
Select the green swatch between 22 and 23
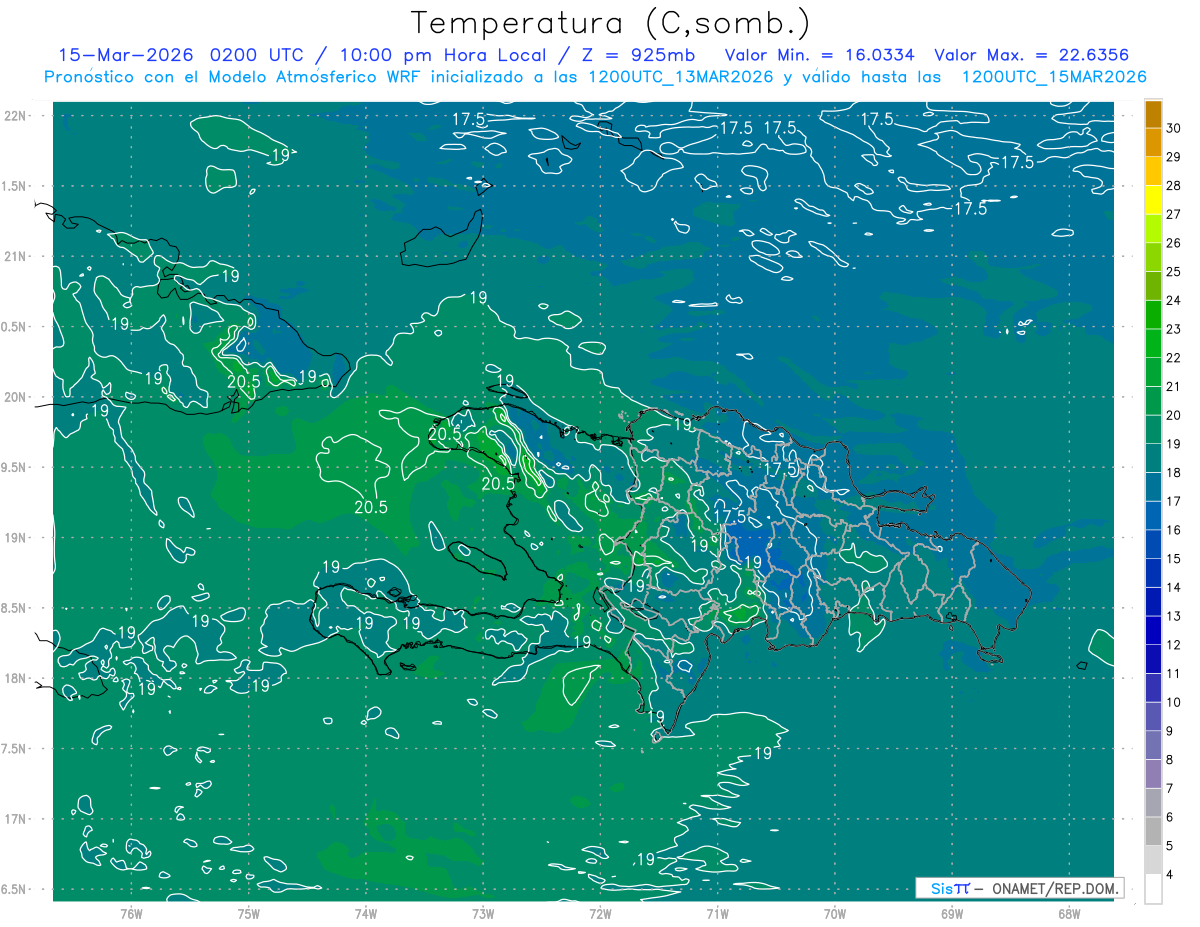1153,345
